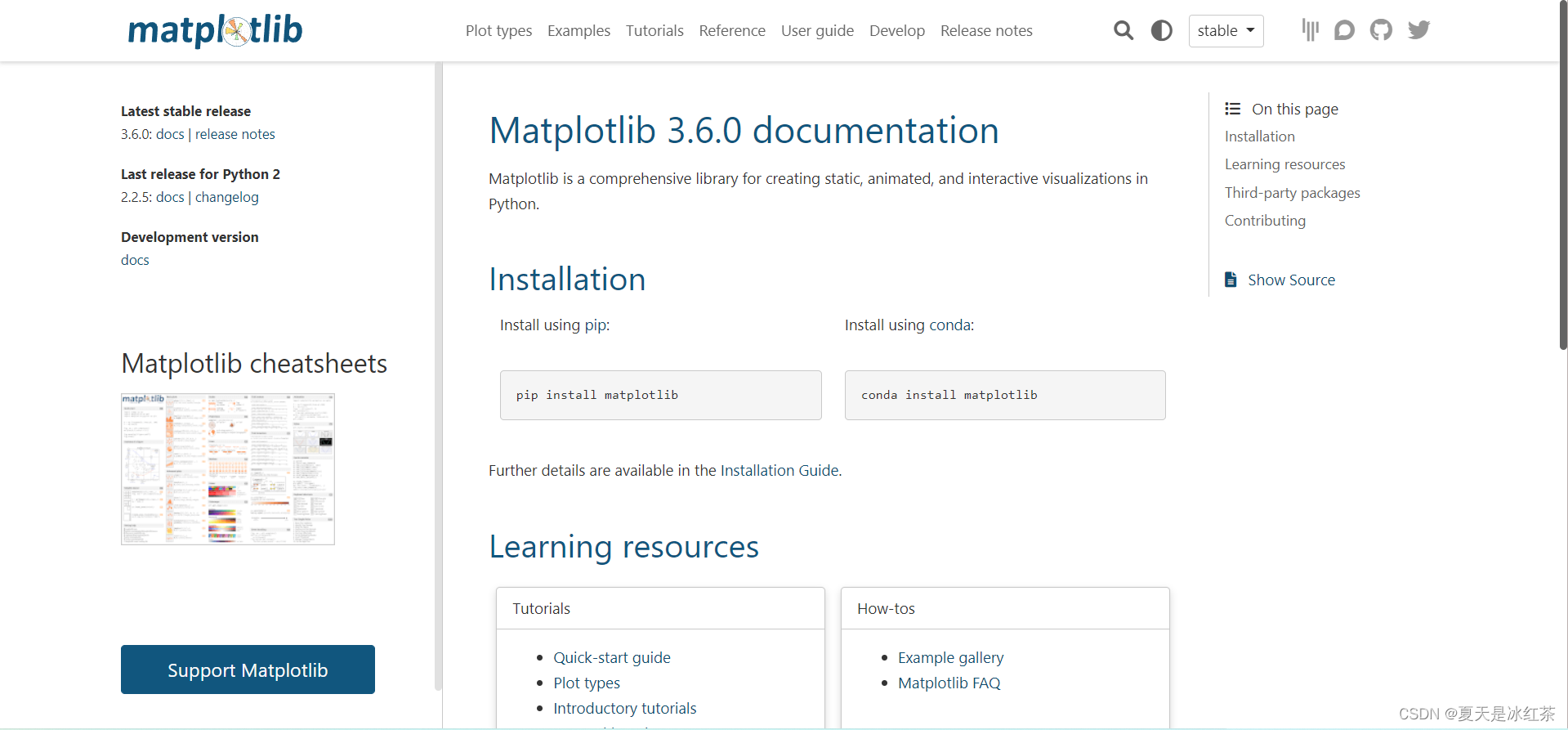Viewport: 1568px width, 730px height.
Task: Open the Quick-start guide link
Action: coord(611,658)
